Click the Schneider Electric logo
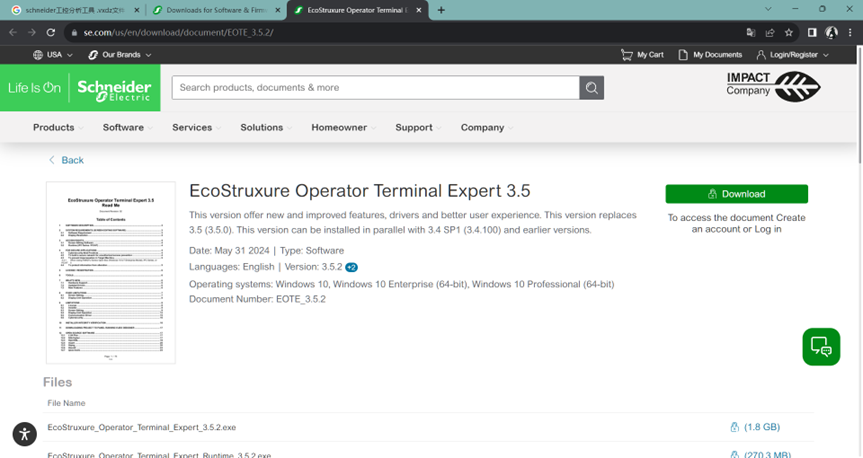 pyautogui.click(x=114, y=90)
